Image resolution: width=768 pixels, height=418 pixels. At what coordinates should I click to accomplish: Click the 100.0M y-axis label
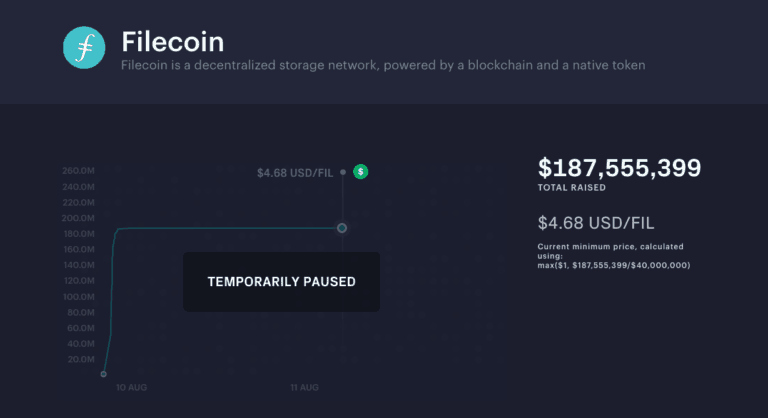(x=79, y=297)
